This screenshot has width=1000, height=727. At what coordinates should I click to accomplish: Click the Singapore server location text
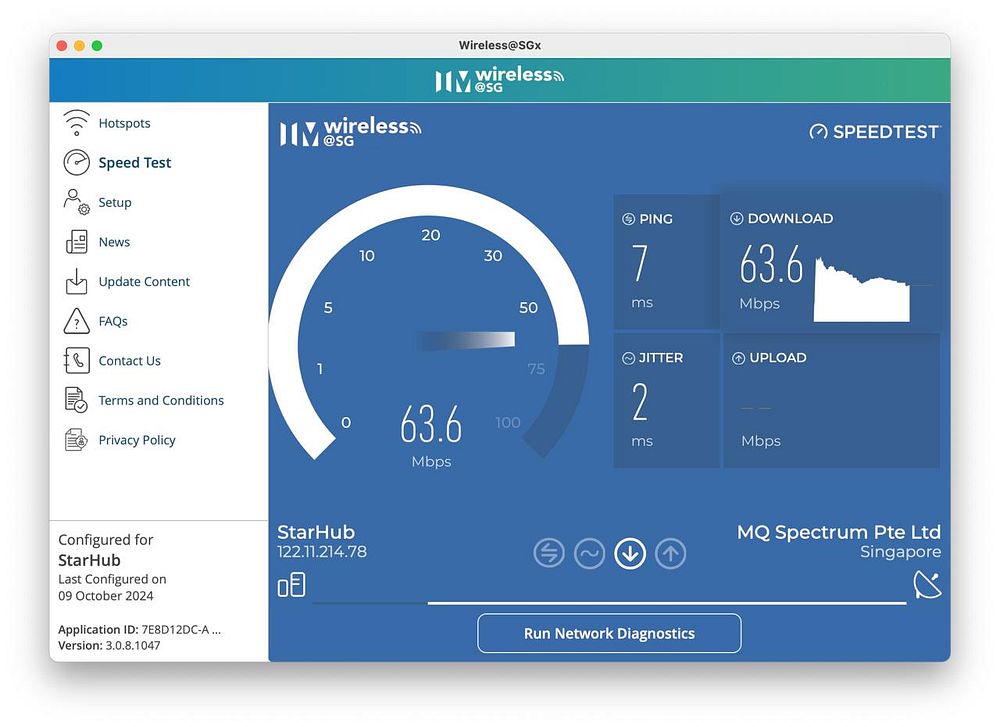[900, 552]
